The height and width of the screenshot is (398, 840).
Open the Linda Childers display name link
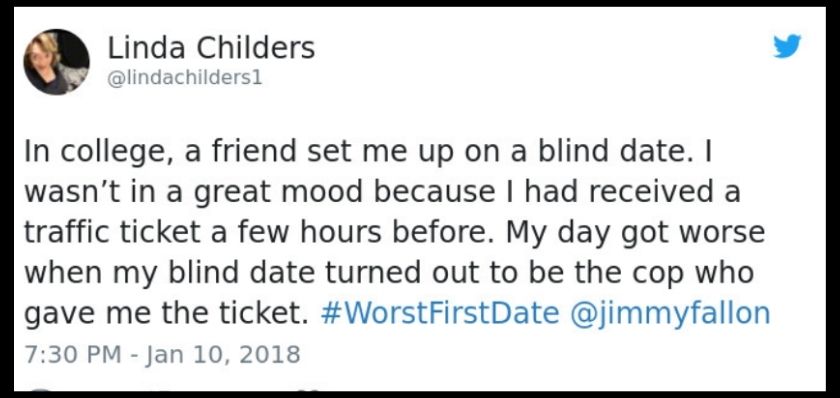point(211,48)
